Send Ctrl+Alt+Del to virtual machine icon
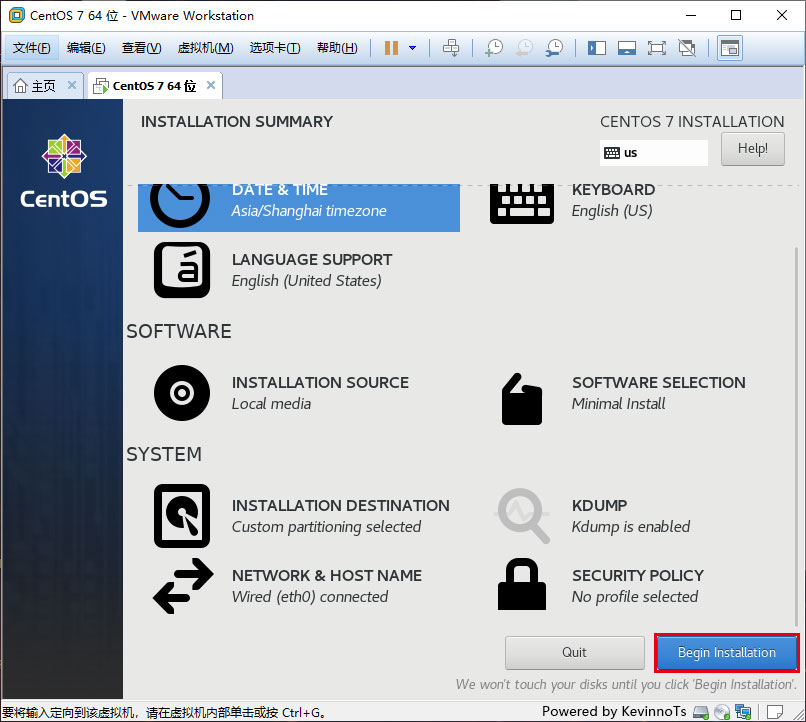This screenshot has height=722, width=806. [x=451, y=48]
